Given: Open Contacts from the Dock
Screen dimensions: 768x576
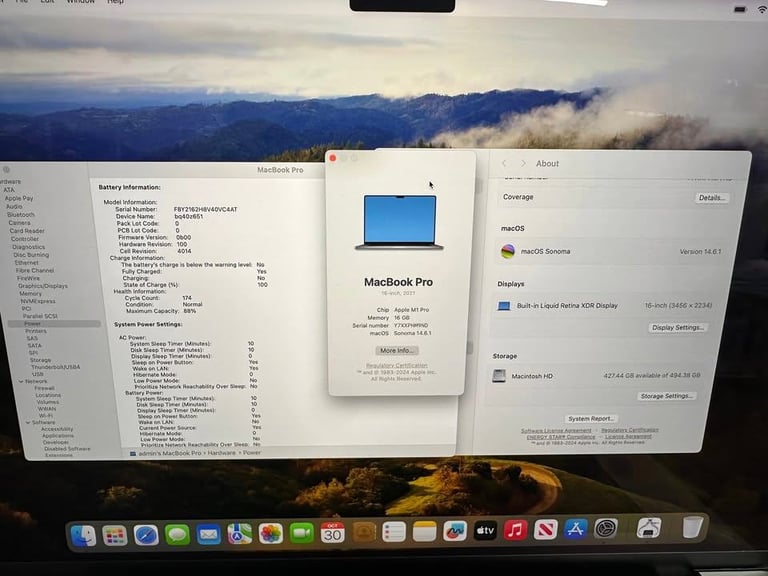Looking at the screenshot, I should (x=363, y=532).
